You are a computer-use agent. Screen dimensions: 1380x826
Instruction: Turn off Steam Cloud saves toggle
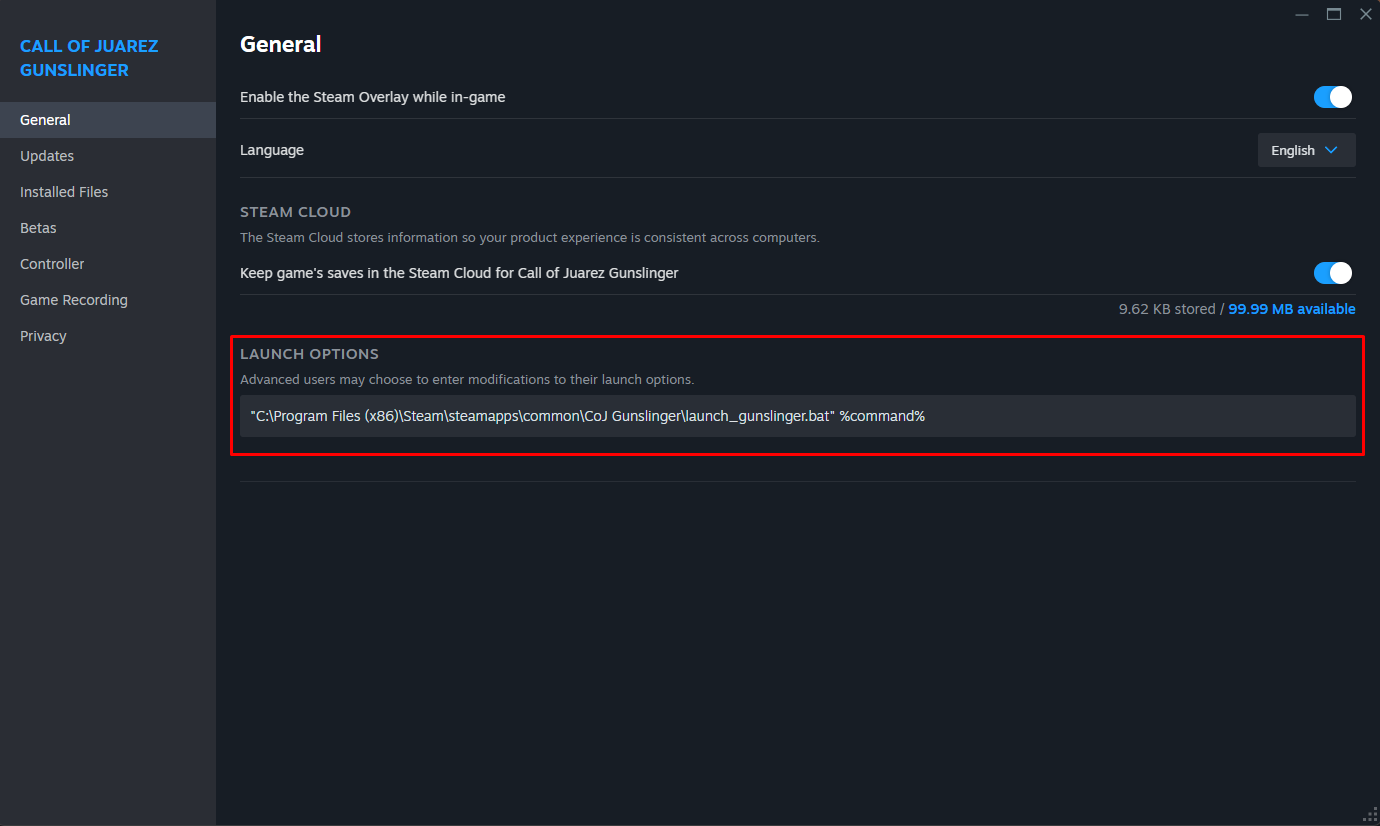tap(1332, 273)
